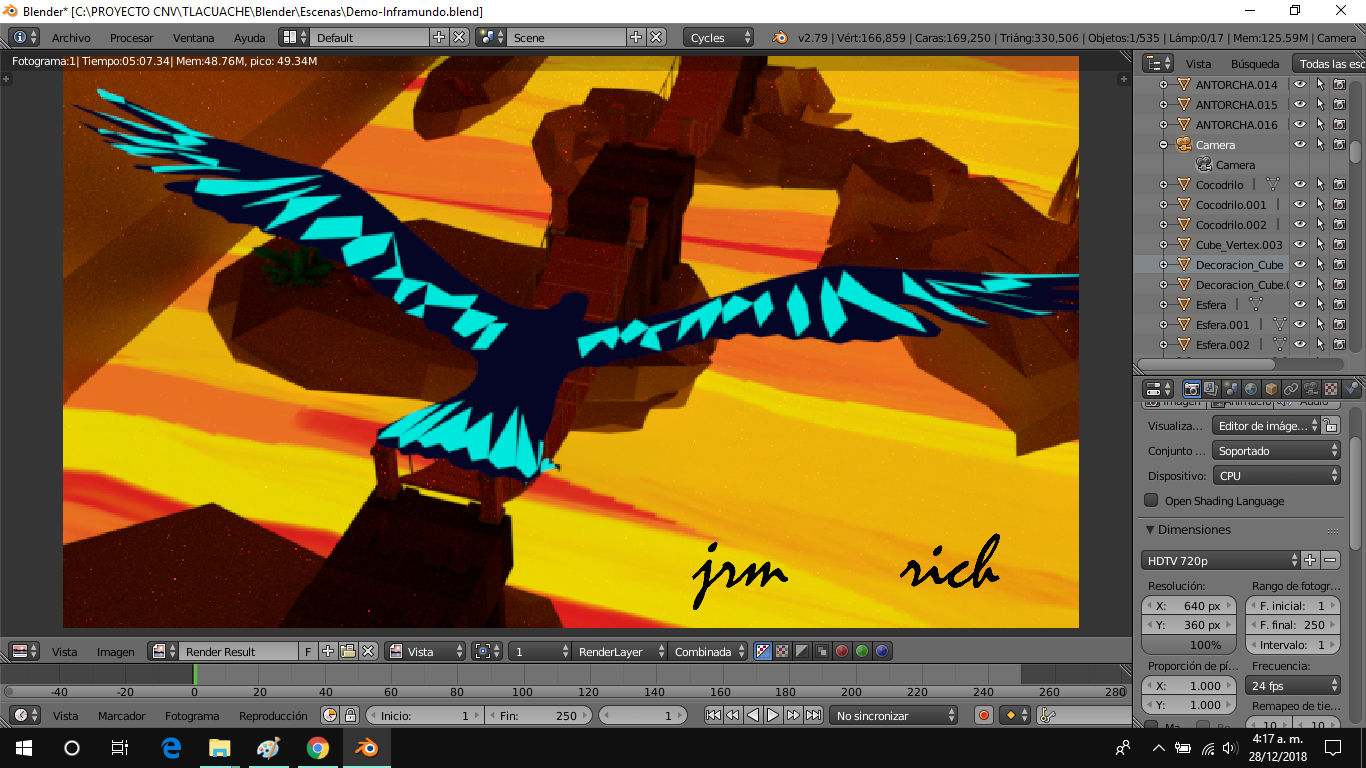The width and height of the screenshot is (1366, 768).
Task: Open the Imagen menu in image editor
Action: tap(116, 652)
